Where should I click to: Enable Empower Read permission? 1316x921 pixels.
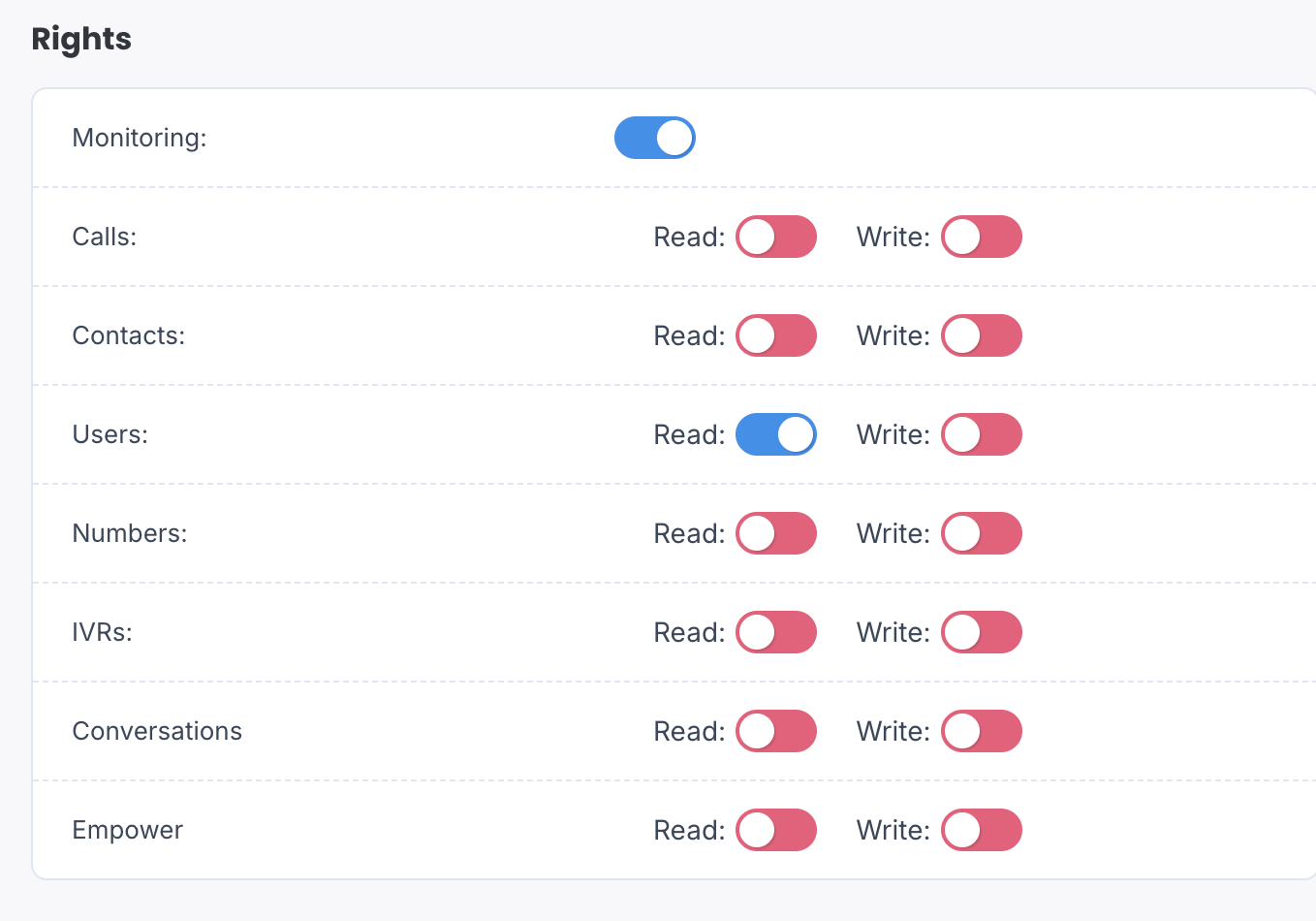pyautogui.click(x=776, y=830)
